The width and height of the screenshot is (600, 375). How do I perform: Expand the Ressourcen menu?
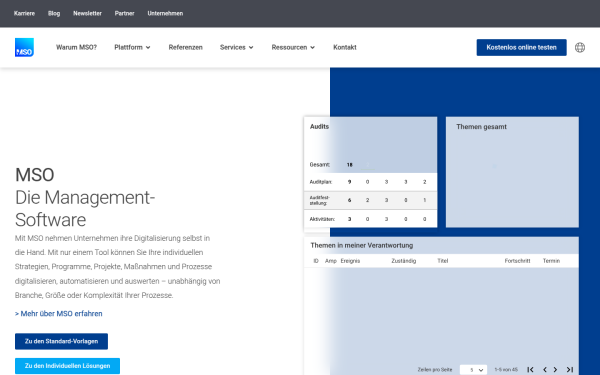click(x=293, y=47)
